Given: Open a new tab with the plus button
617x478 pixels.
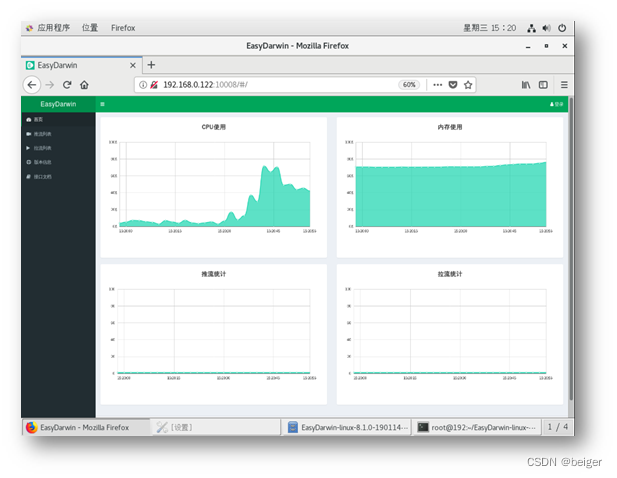Looking at the screenshot, I should 151,65.
